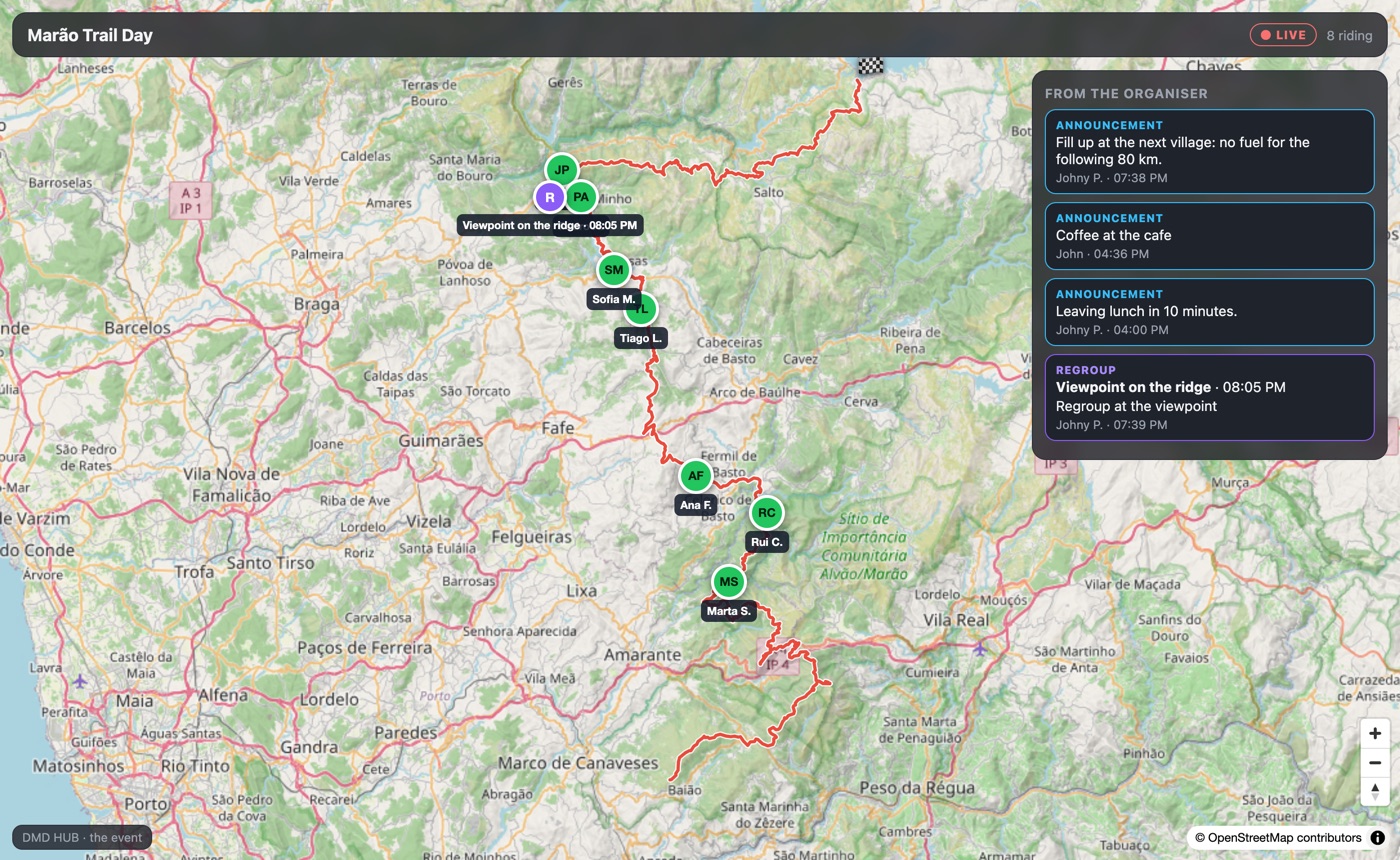Select the "Rui C." name label

767,542
